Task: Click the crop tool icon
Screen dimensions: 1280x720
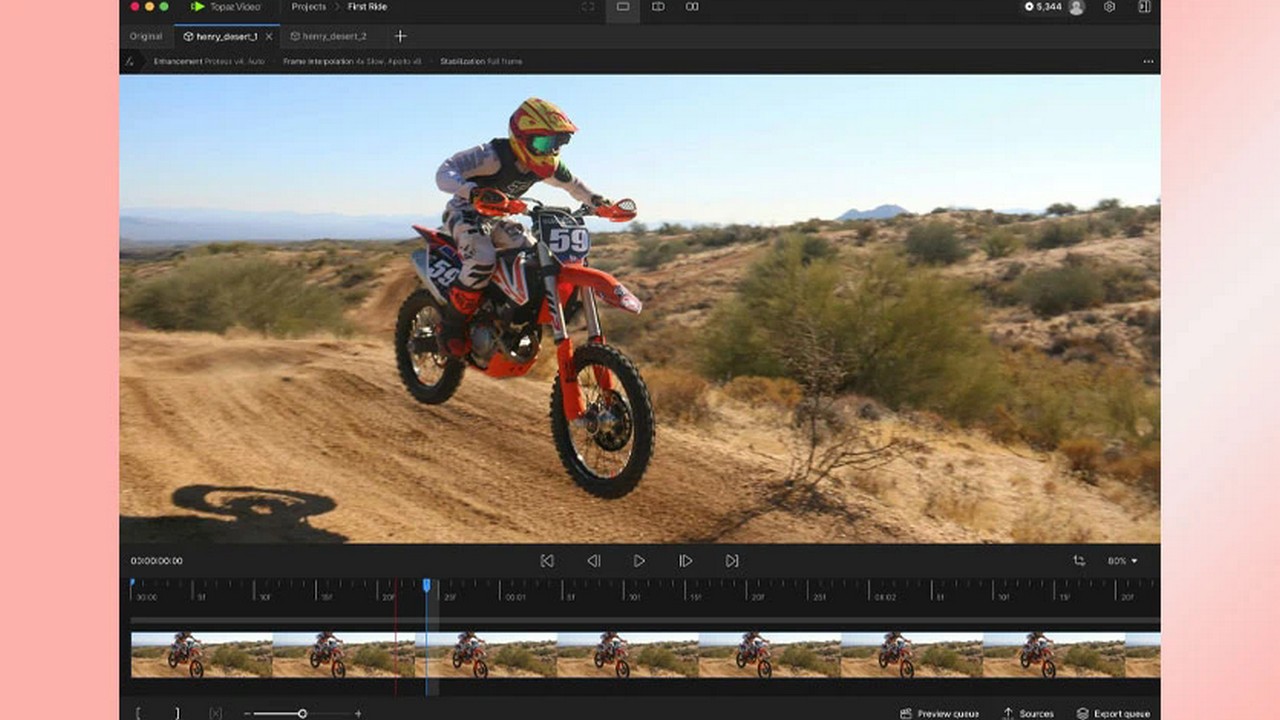Action: click(x=1079, y=561)
